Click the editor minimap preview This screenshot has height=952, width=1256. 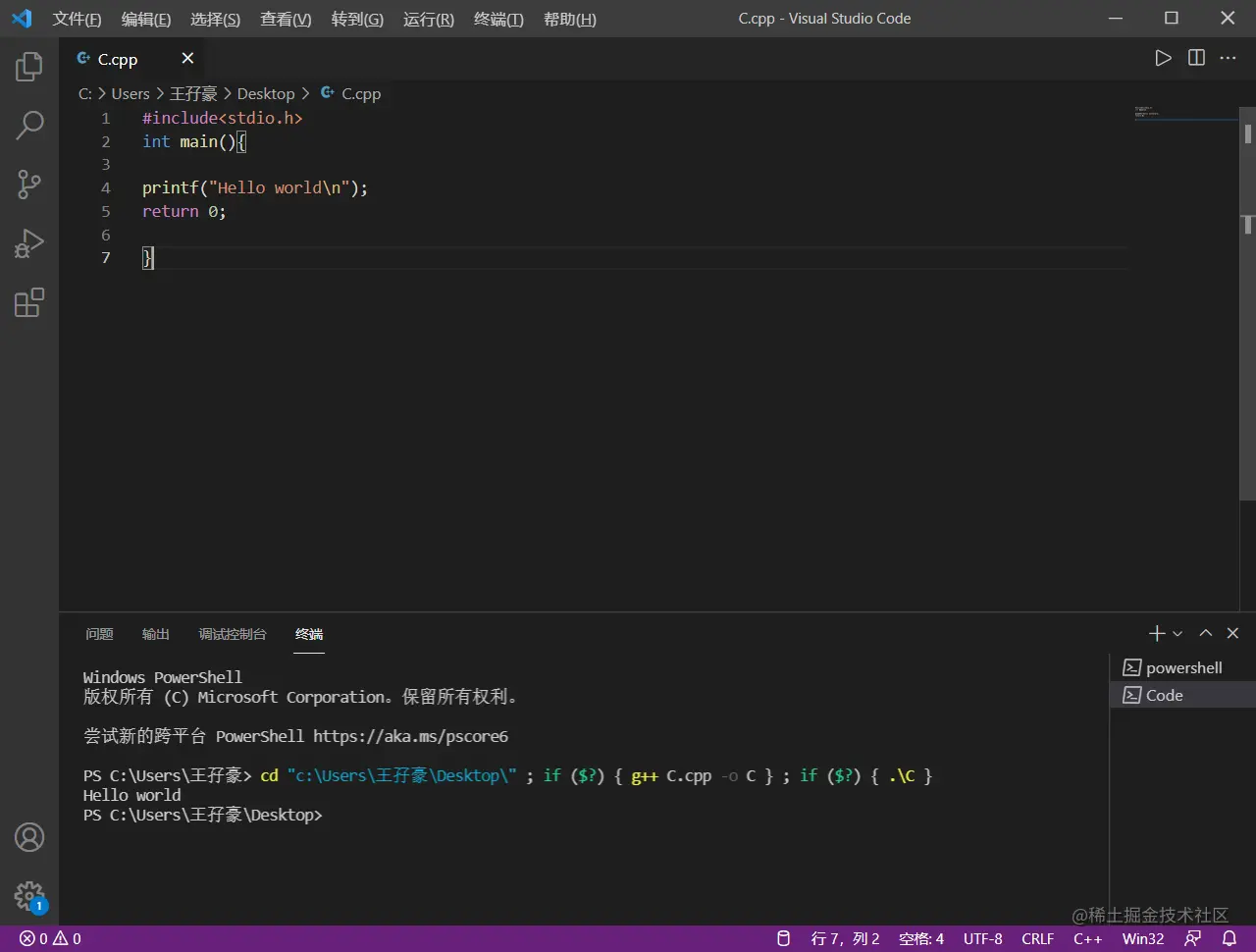(x=1184, y=113)
